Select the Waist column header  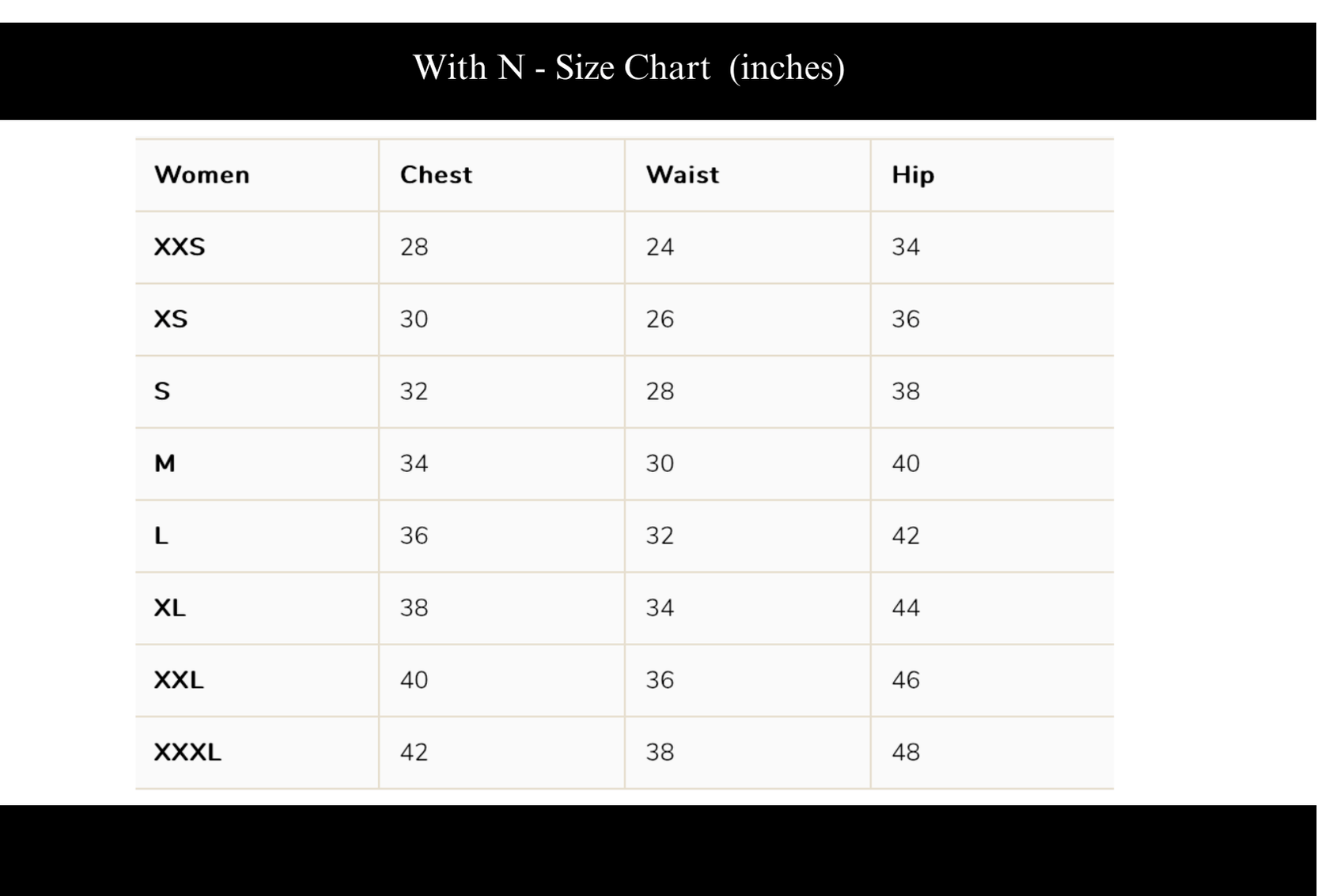pyautogui.click(x=683, y=175)
